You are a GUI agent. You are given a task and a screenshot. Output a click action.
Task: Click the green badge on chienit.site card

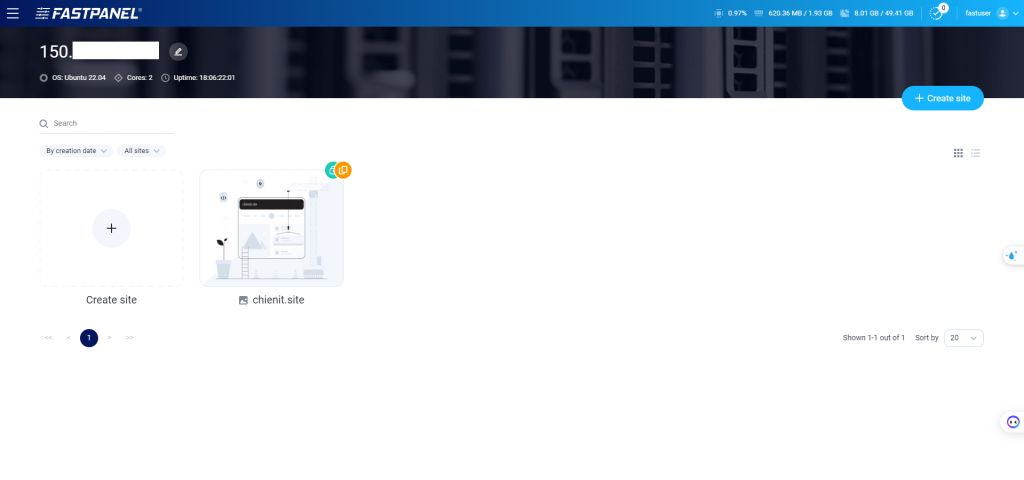[x=330, y=170]
